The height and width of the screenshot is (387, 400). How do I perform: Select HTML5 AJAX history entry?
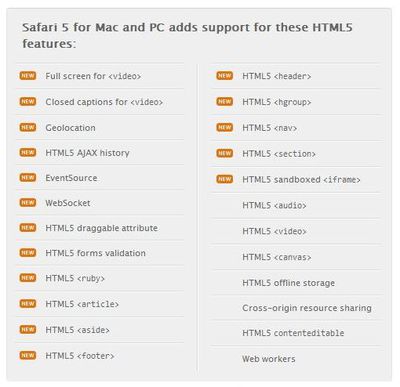87,153
